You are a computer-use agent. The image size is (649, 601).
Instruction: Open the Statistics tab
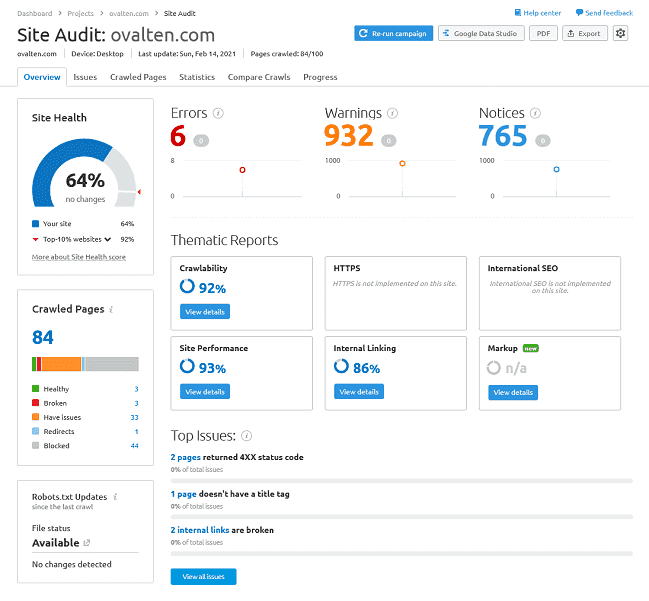(197, 77)
